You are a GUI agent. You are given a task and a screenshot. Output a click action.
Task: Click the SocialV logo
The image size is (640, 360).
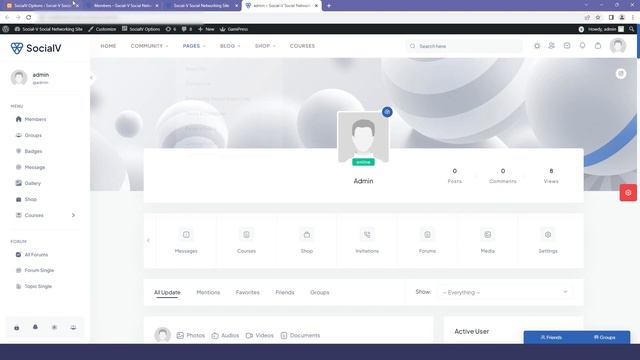tap(36, 48)
